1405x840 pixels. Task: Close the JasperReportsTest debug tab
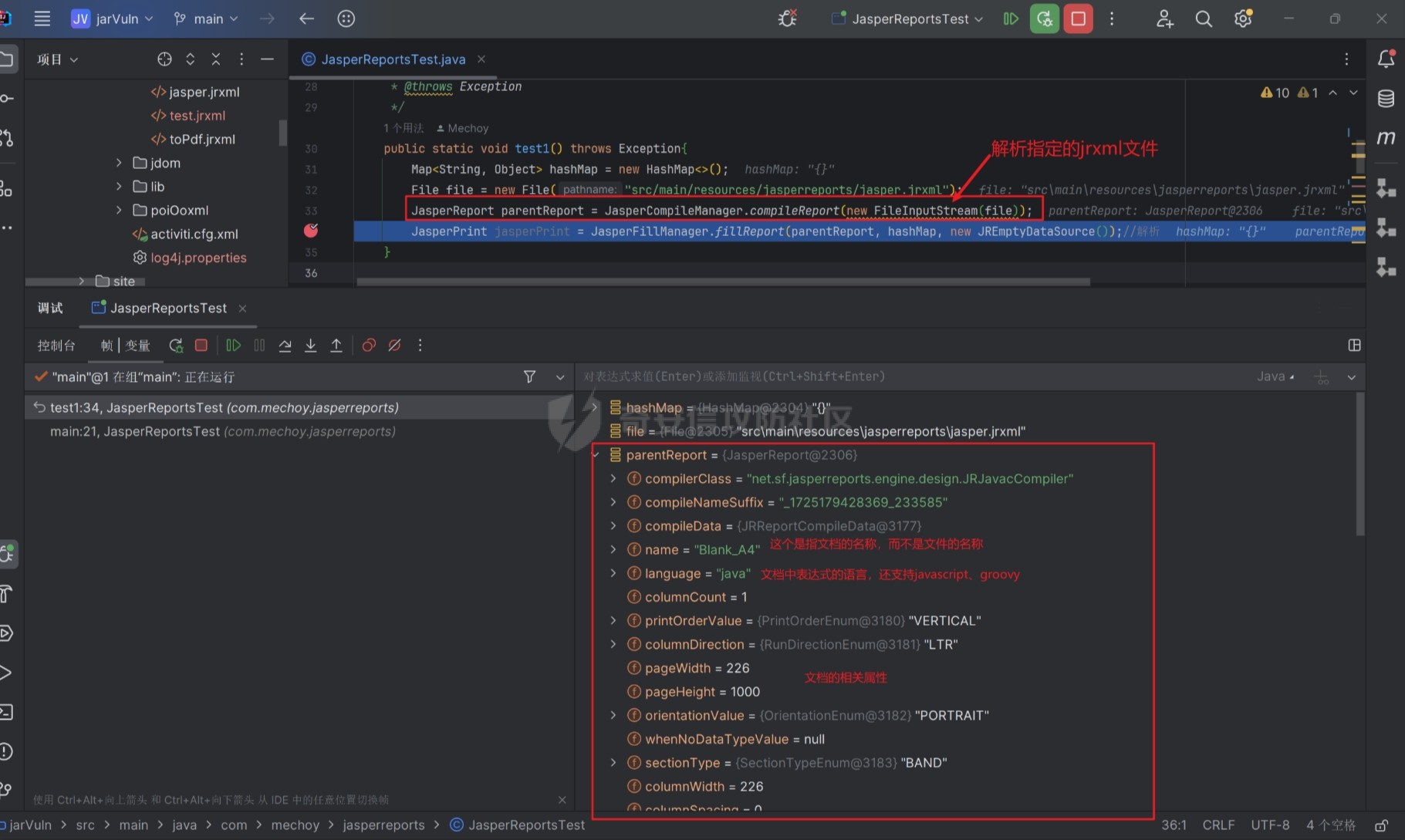(x=242, y=309)
